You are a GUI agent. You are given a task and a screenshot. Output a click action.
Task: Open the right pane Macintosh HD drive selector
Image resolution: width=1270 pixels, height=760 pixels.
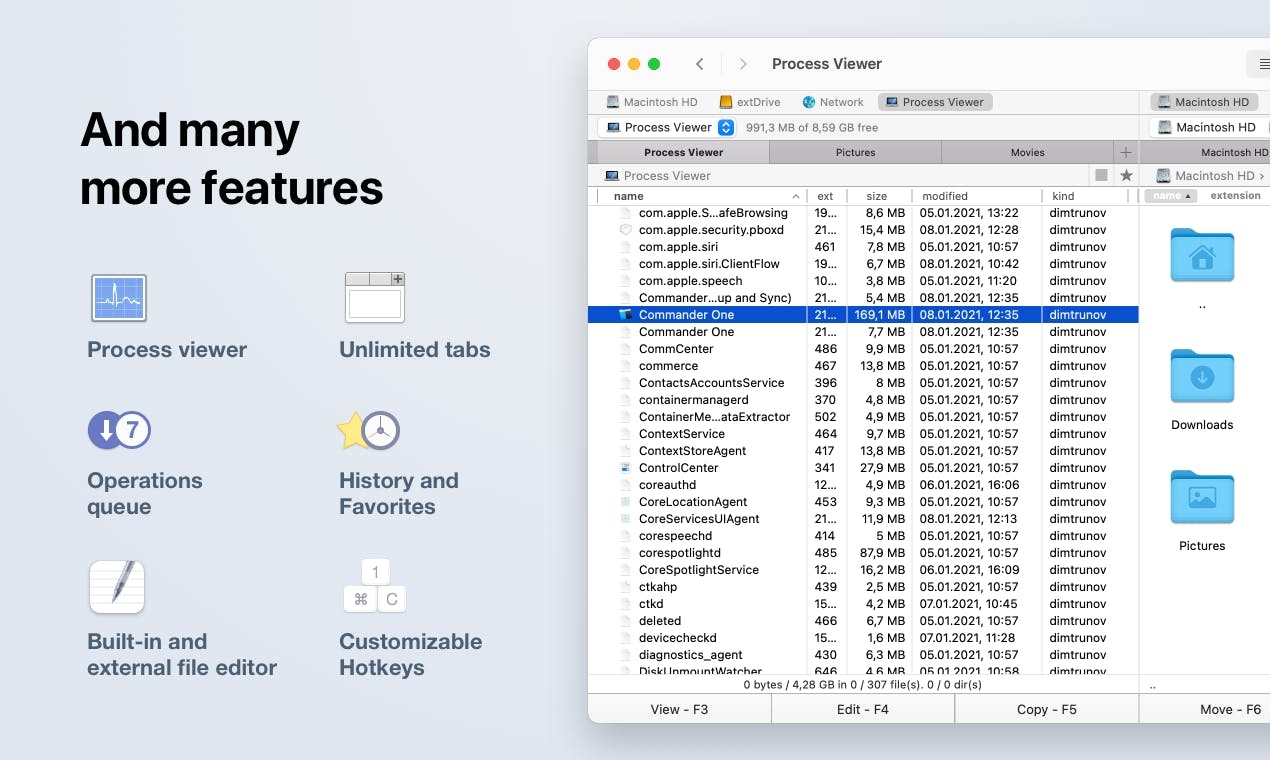coord(1210,127)
